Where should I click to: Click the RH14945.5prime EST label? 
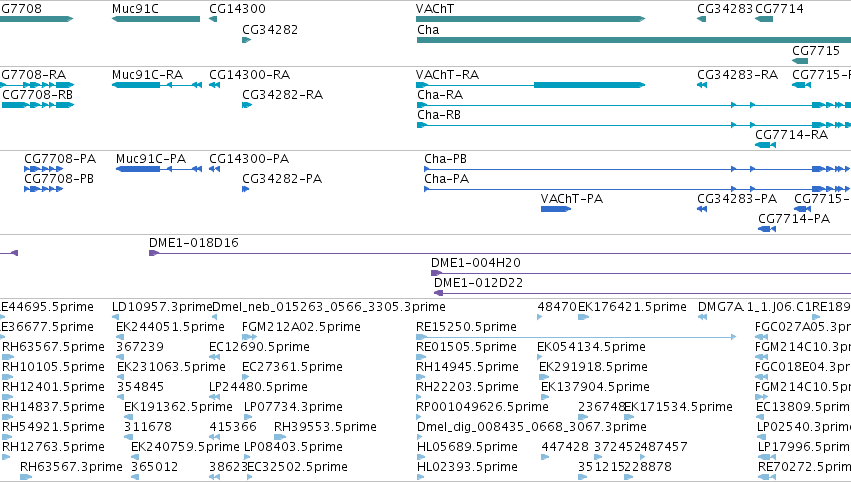pos(467,366)
